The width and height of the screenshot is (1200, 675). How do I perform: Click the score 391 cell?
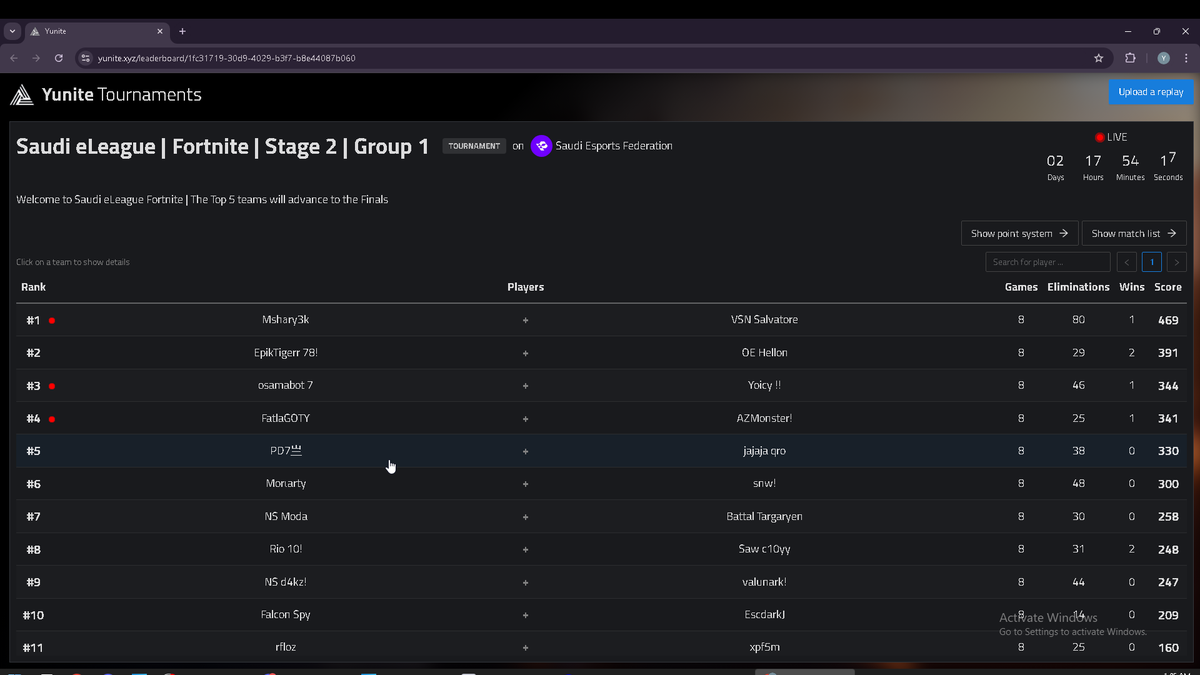[1168, 353]
